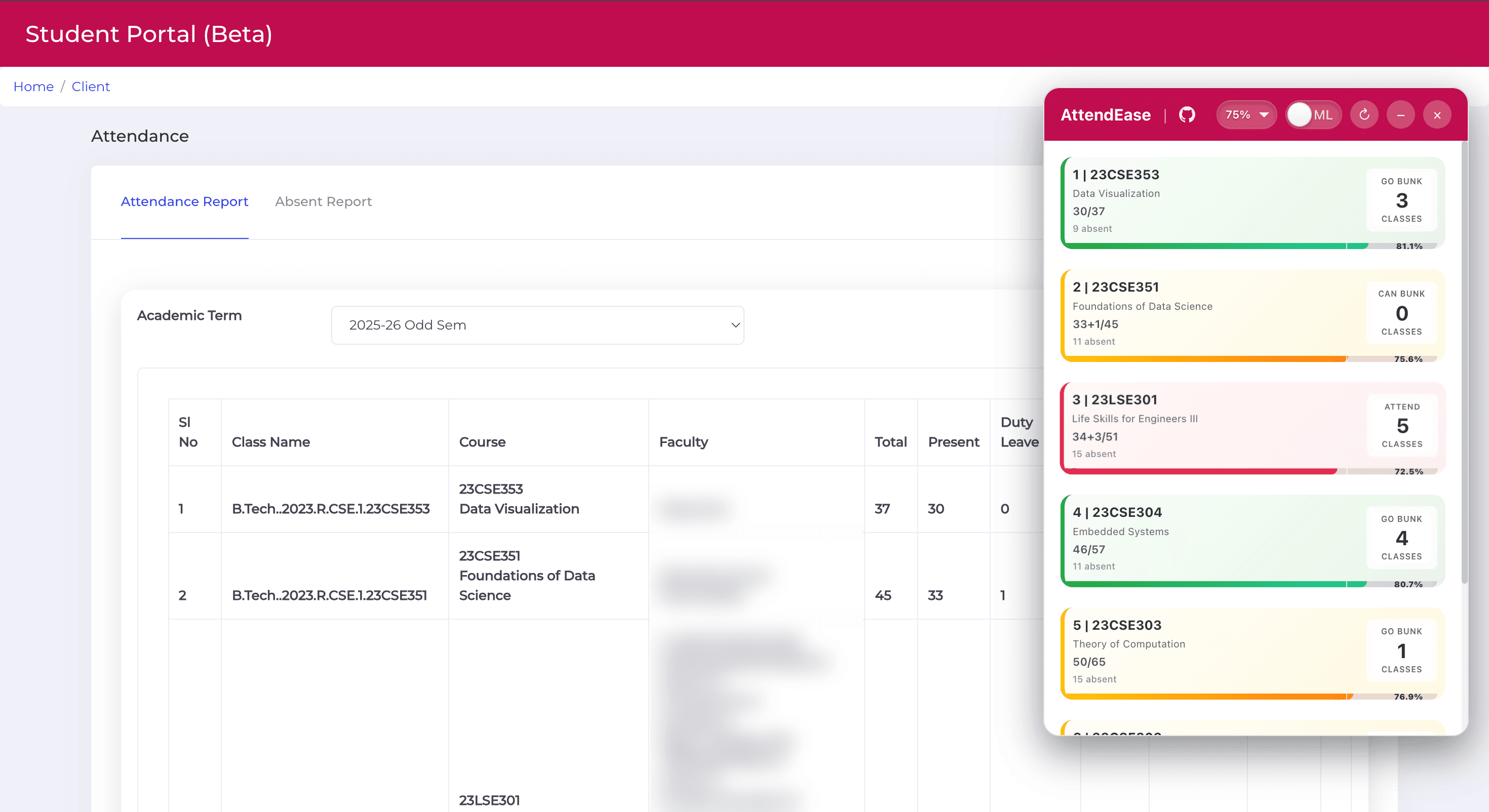Image resolution: width=1489 pixels, height=812 pixels.
Task: Expand the Academic Term dropdown
Action: (537, 325)
